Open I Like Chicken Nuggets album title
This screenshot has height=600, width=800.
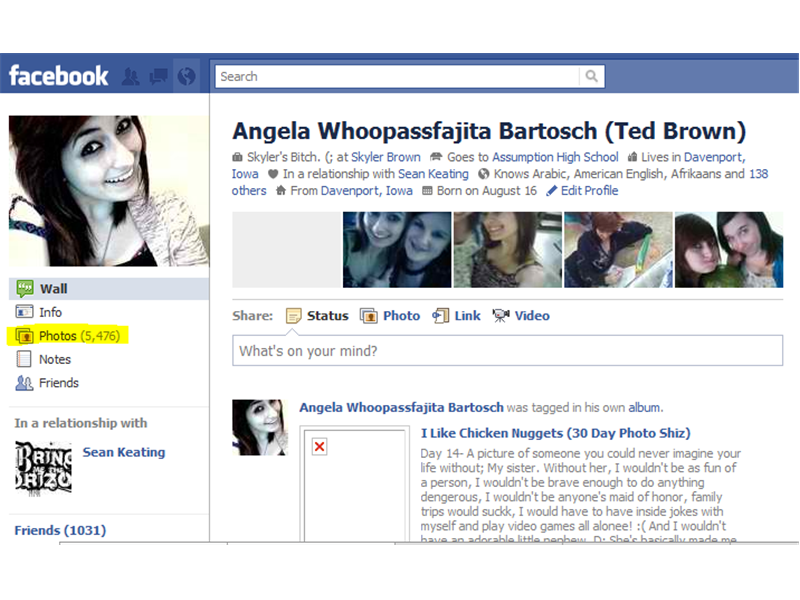(555, 433)
